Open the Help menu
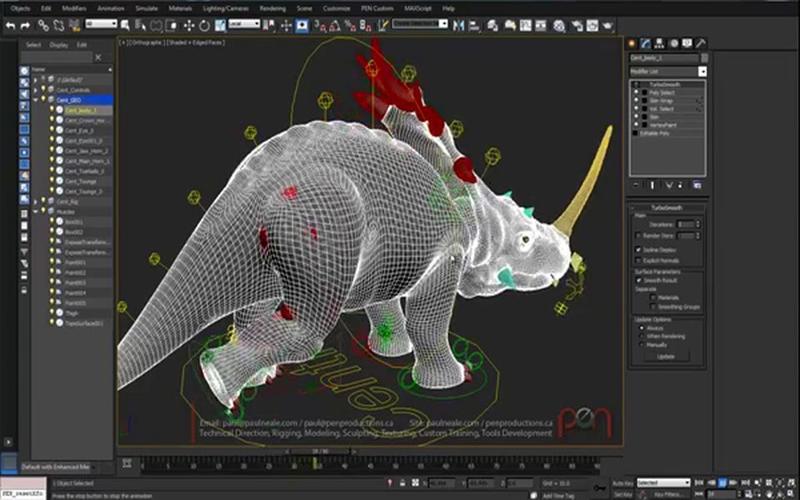 [448, 8]
